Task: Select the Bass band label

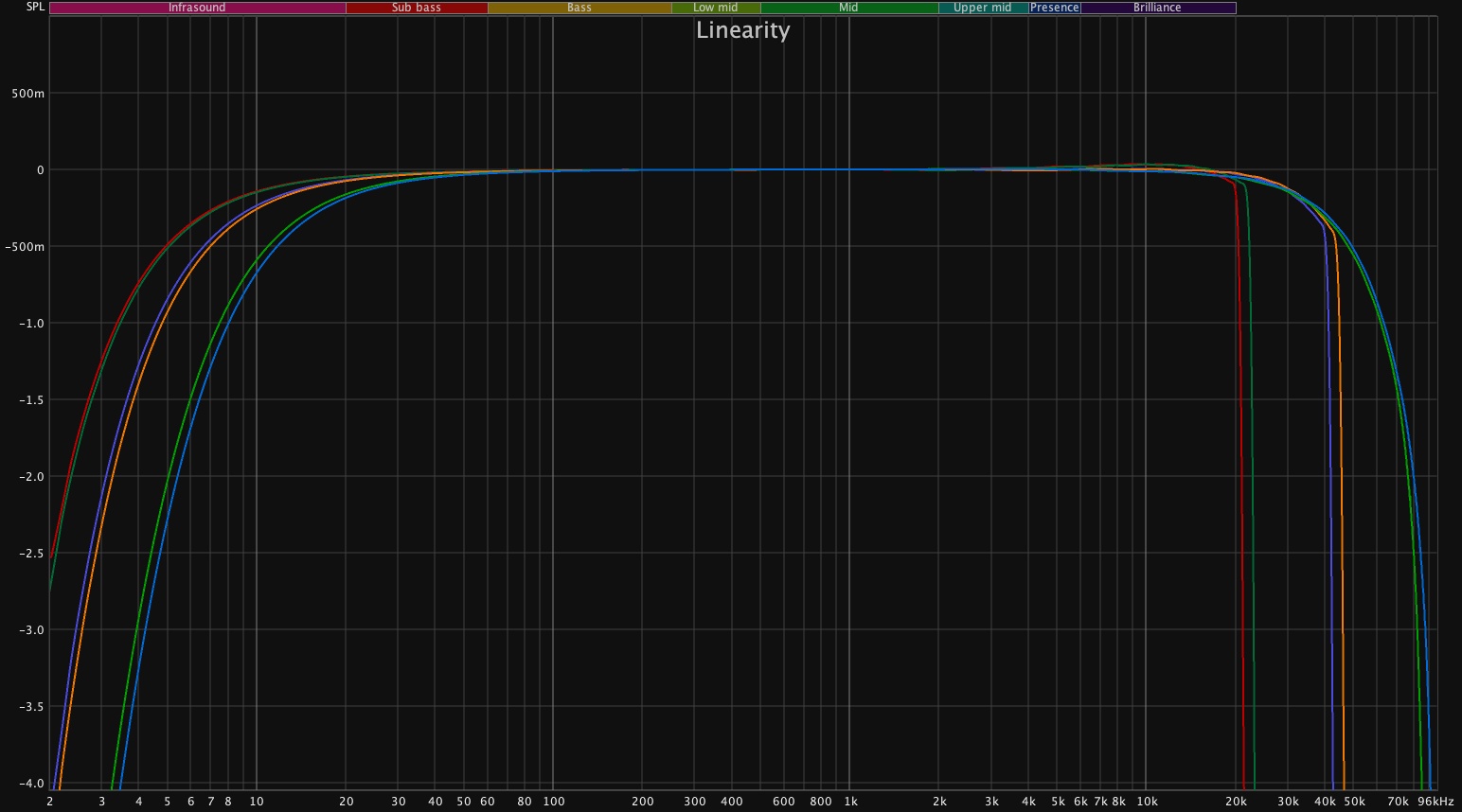Action: [579, 8]
